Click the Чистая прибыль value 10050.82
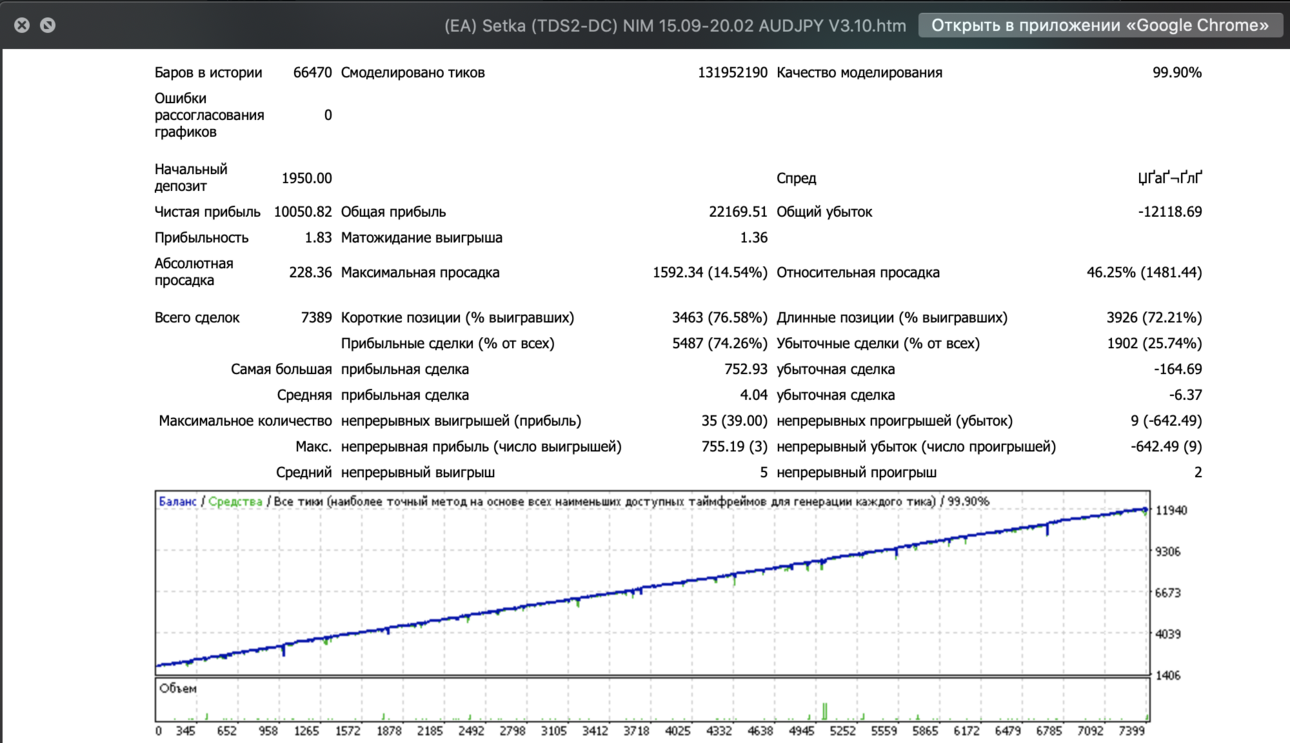This screenshot has width=1290, height=743. coord(303,212)
